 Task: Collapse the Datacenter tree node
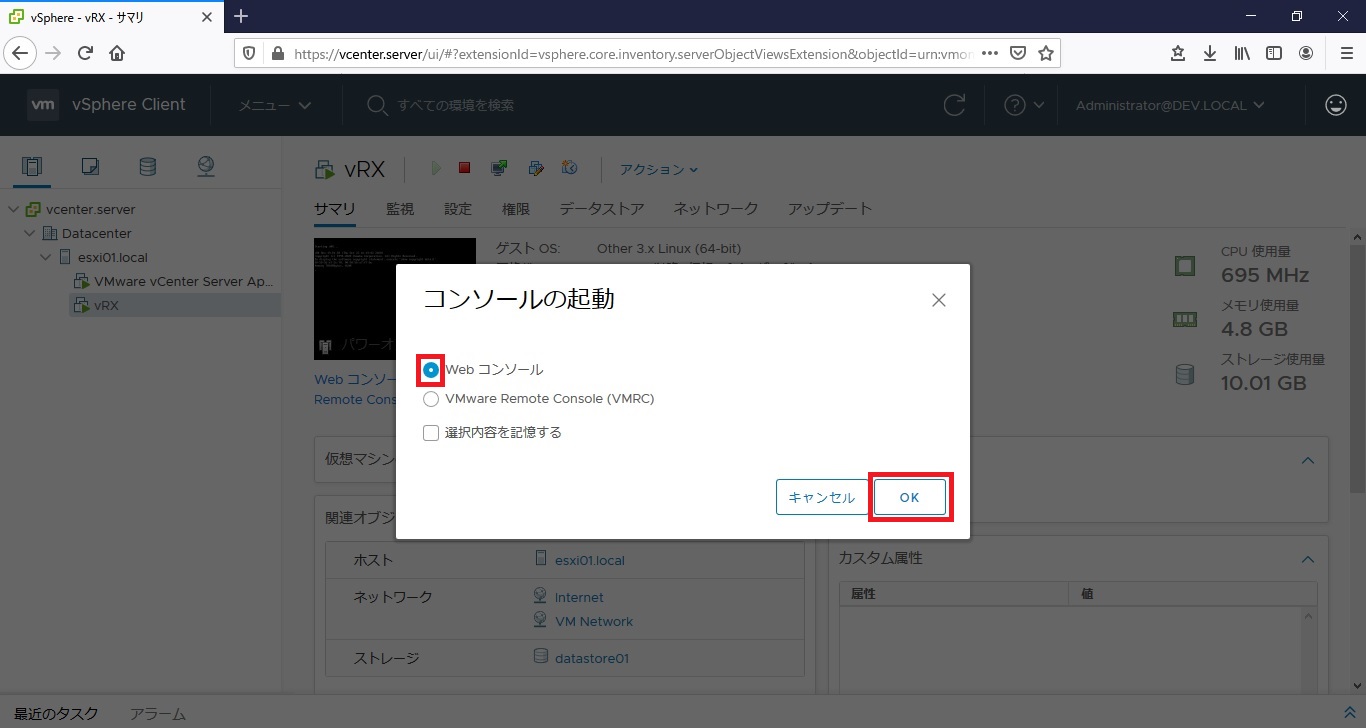tap(31, 233)
